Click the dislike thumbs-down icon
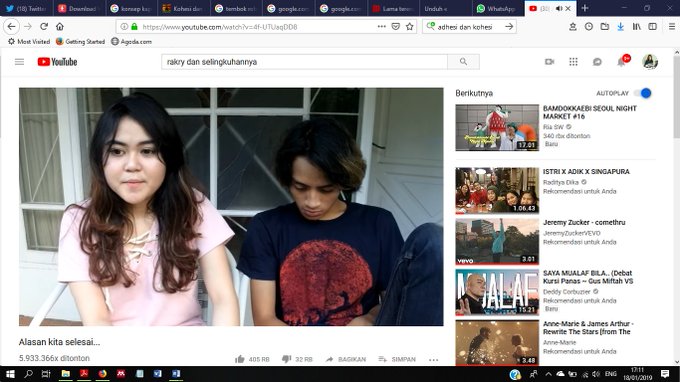Image resolution: width=680 pixels, height=382 pixels. coord(286,359)
